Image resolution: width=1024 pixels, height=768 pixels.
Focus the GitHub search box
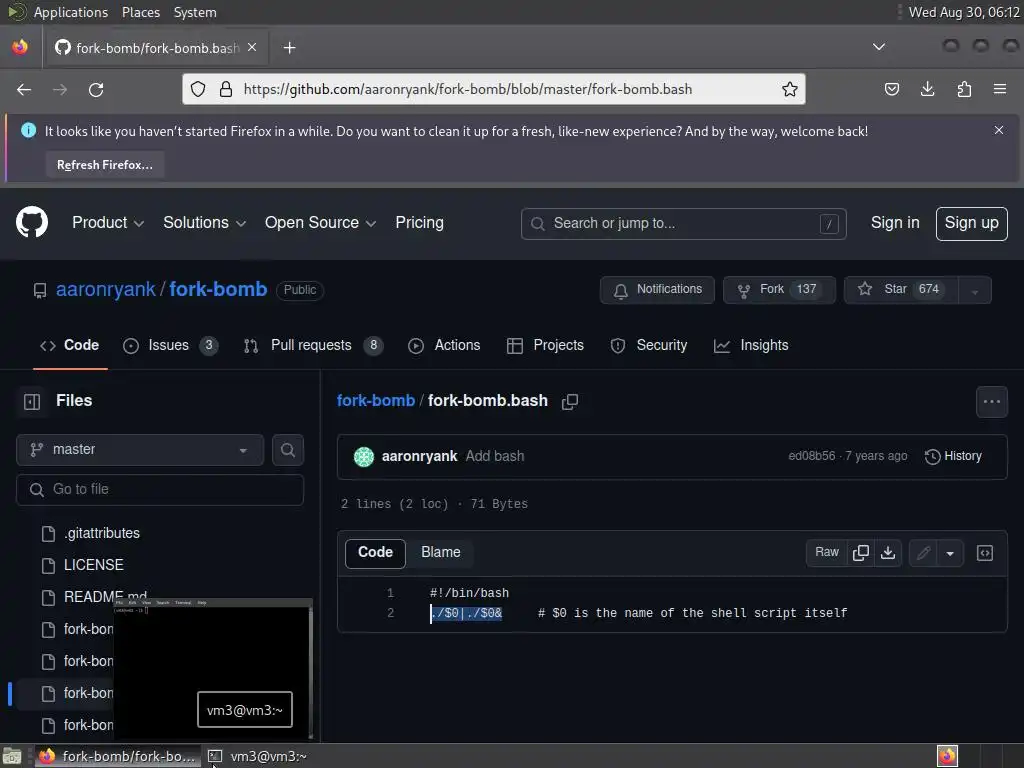point(684,224)
